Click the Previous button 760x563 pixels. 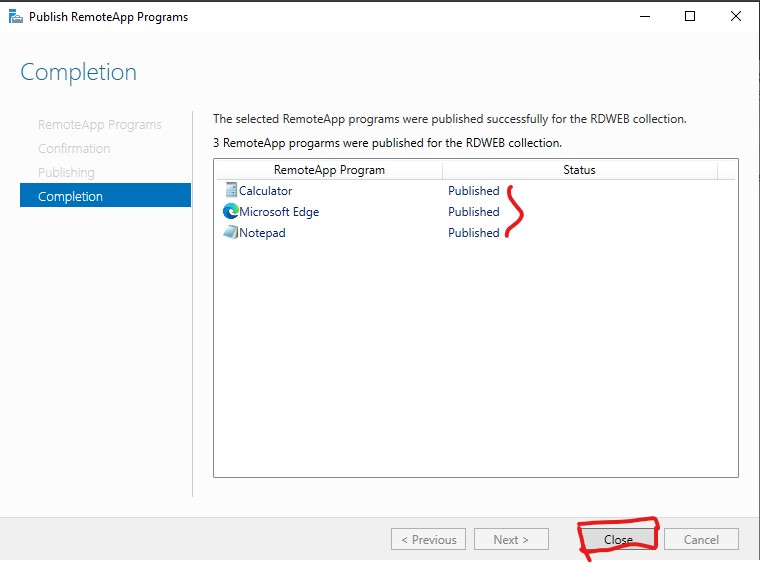428,539
